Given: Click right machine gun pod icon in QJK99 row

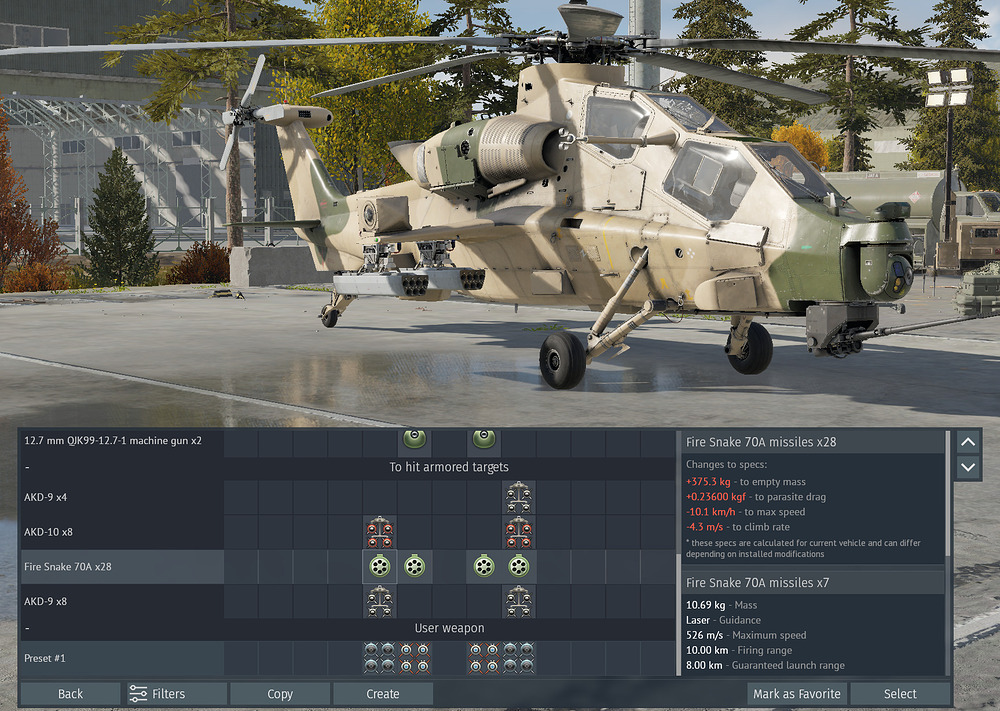Looking at the screenshot, I should point(483,439).
